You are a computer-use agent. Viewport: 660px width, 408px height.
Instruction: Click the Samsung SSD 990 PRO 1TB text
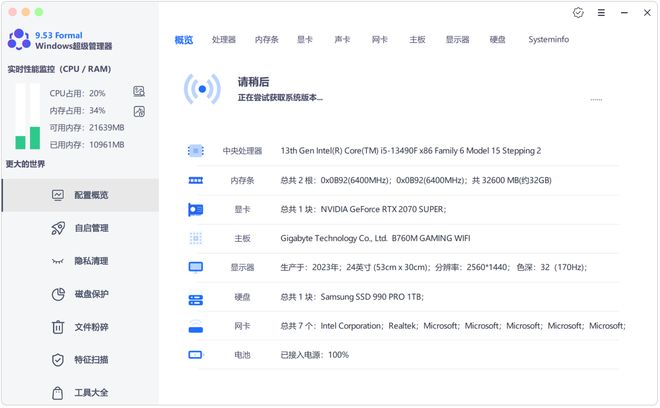pyautogui.click(x=352, y=297)
